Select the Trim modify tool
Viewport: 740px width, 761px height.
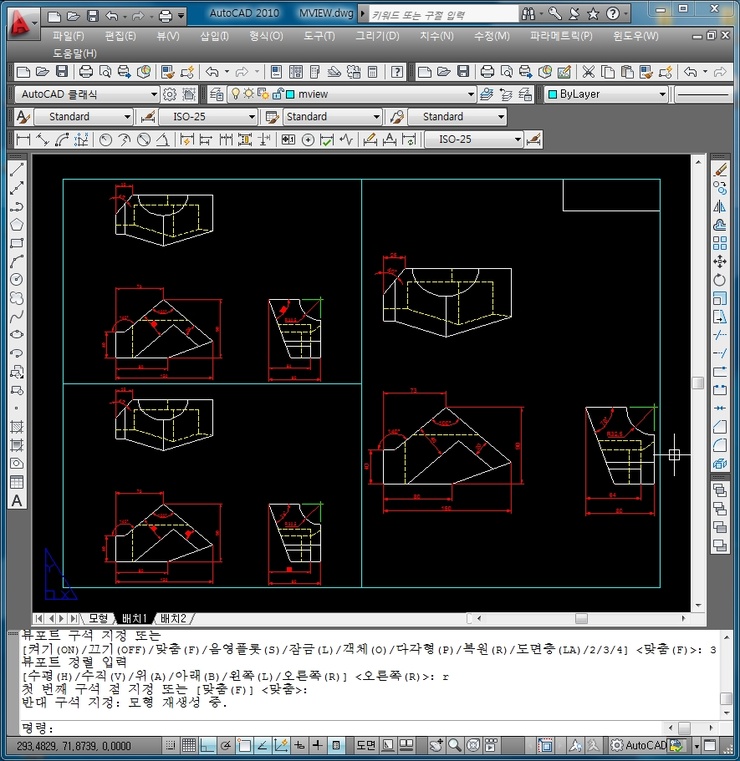tap(720, 335)
